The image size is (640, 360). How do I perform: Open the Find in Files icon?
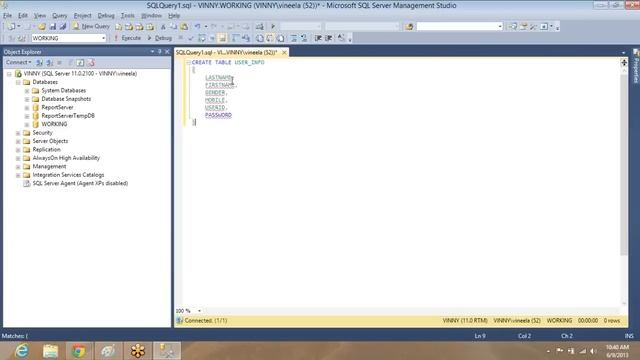coord(409,27)
